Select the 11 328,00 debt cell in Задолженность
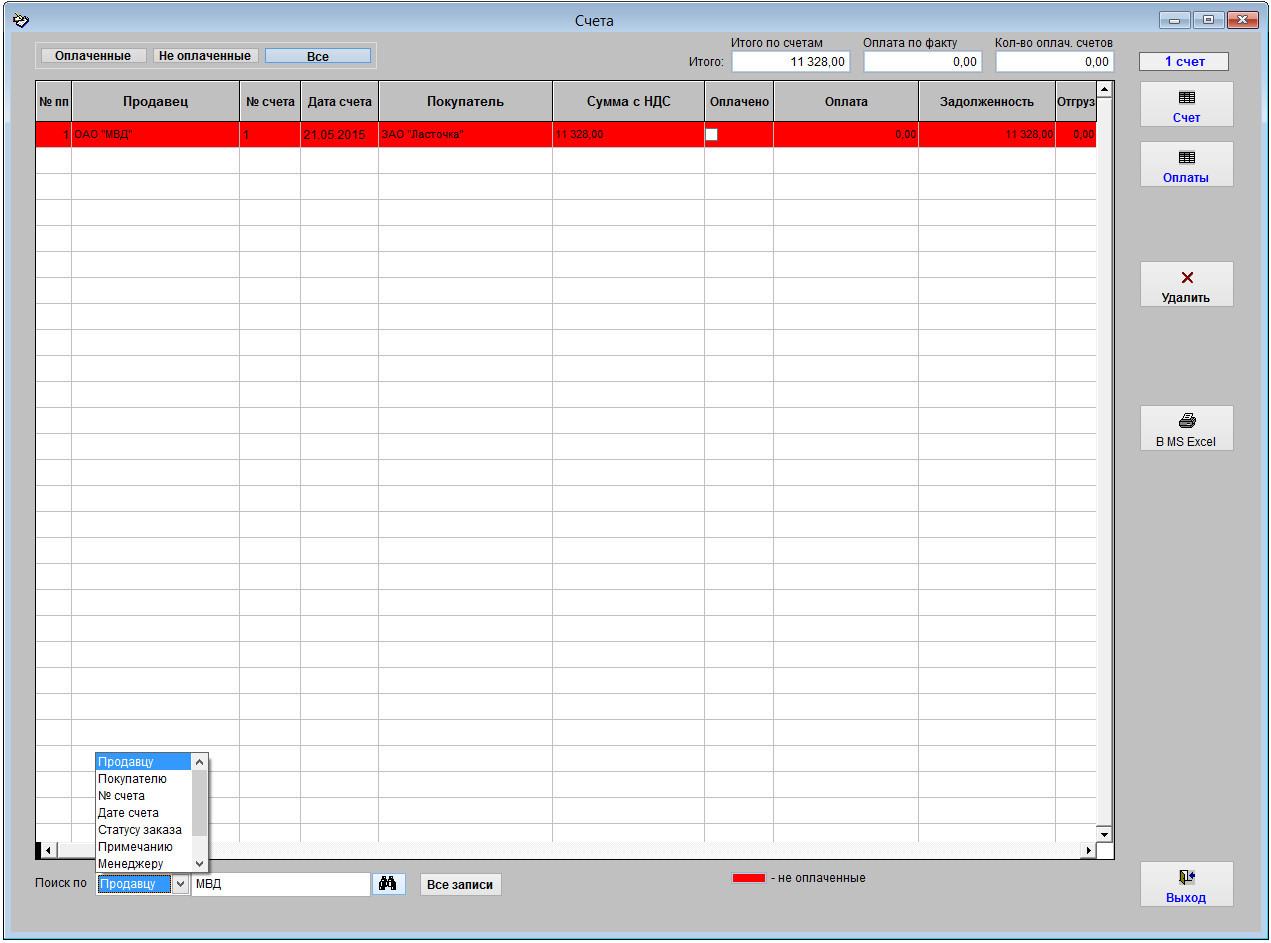 987,134
